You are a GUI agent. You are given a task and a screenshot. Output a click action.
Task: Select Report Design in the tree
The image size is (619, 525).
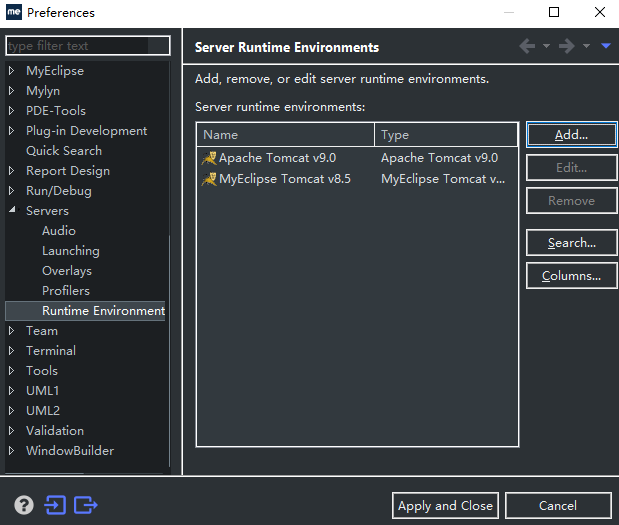click(x=68, y=171)
